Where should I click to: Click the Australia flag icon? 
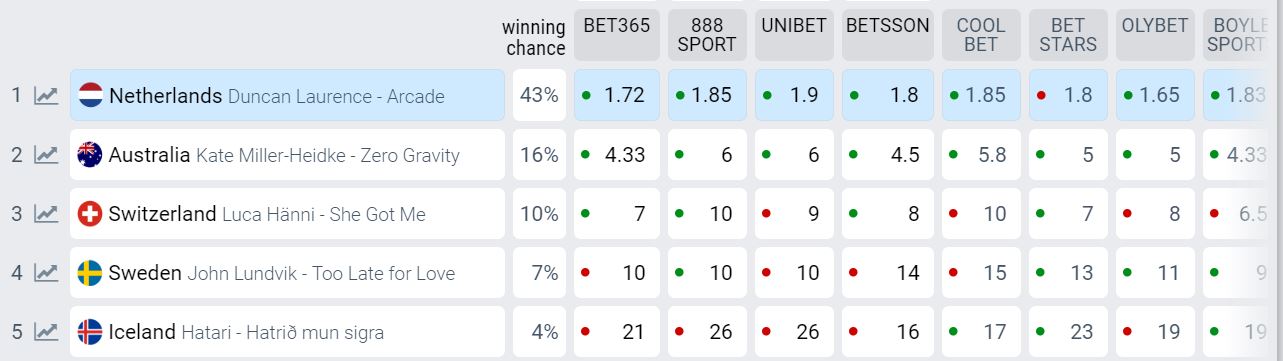[x=90, y=155]
